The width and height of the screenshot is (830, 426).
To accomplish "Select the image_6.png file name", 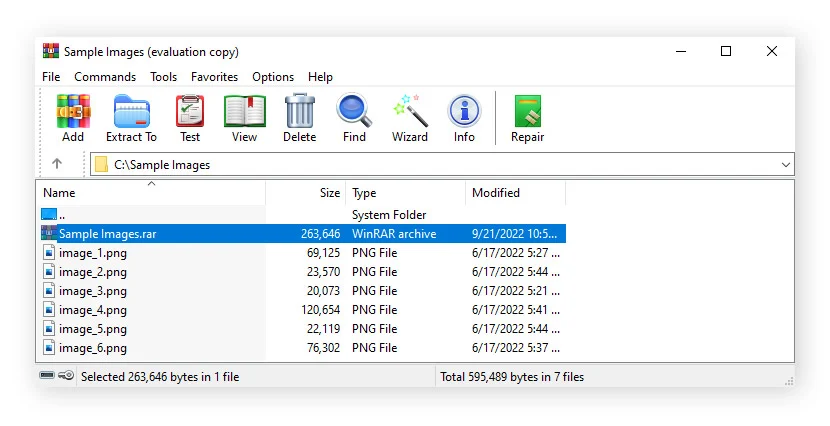I will click(x=93, y=348).
